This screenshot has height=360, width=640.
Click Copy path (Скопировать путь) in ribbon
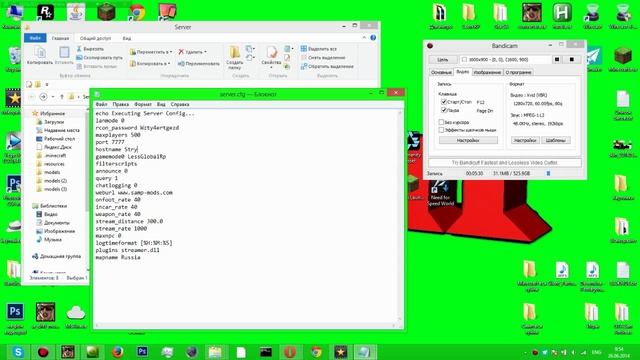(x=99, y=58)
